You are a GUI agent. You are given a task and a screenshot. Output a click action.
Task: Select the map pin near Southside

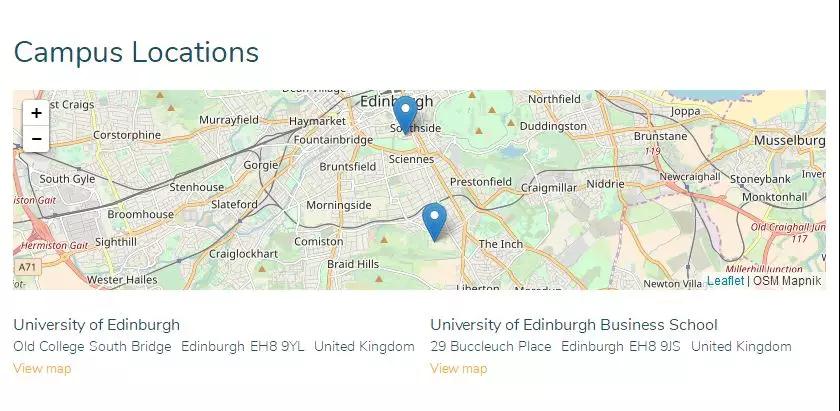pyautogui.click(x=405, y=115)
